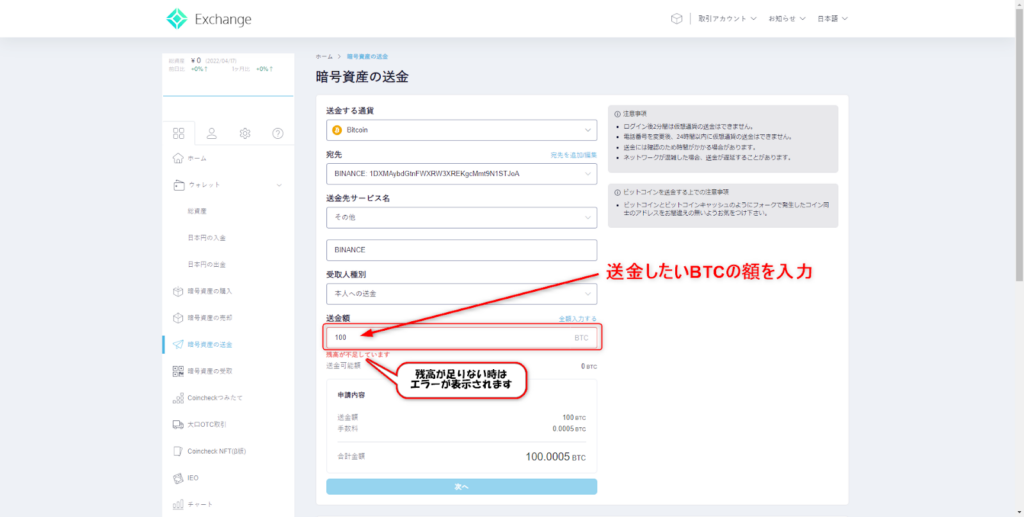Open the 送金先サービス名 その他 dropdown
The height and width of the screenshot is (517, 1024).
coord(462,217)
